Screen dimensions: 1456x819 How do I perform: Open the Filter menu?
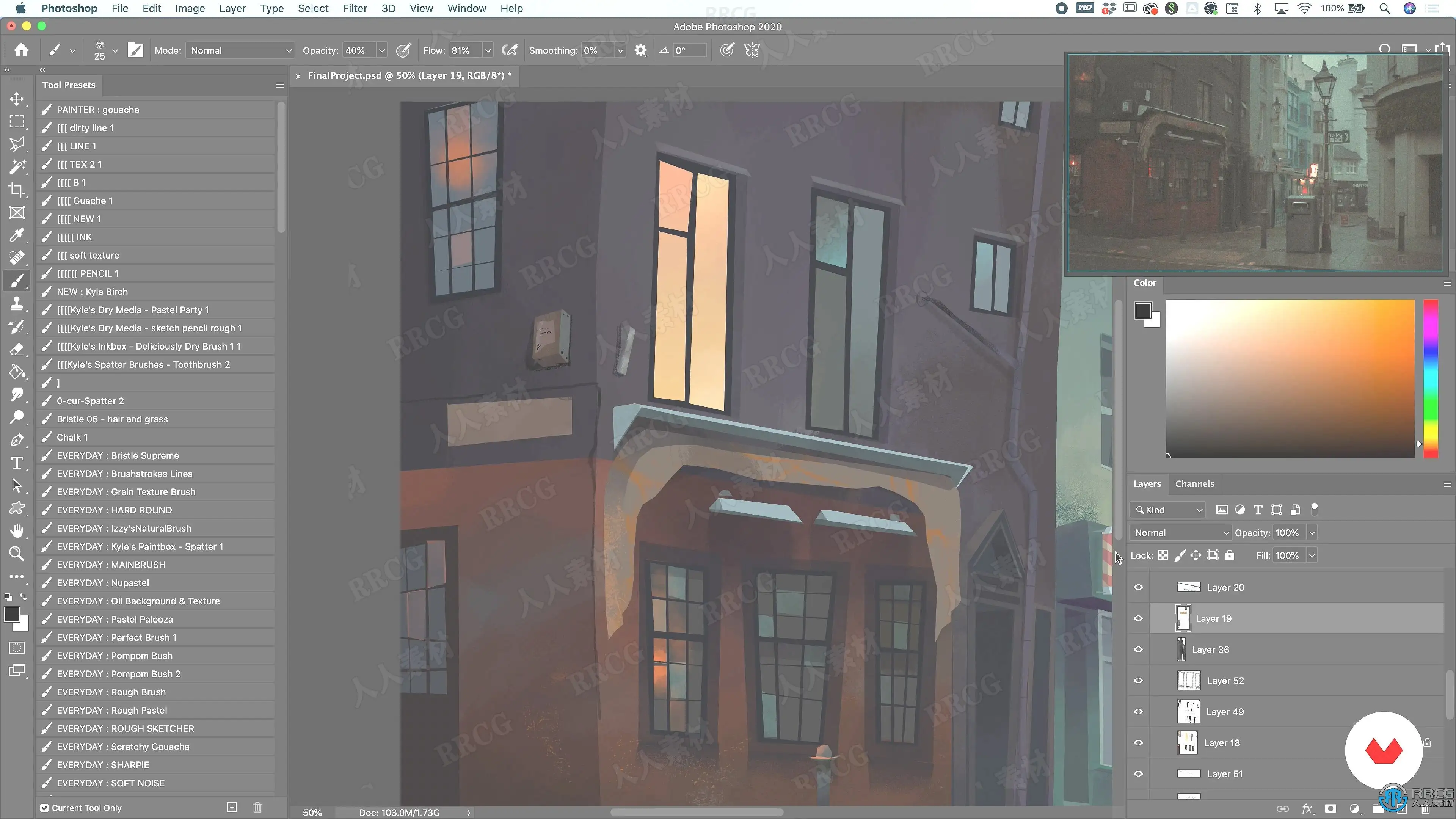(x=355, y=8)
